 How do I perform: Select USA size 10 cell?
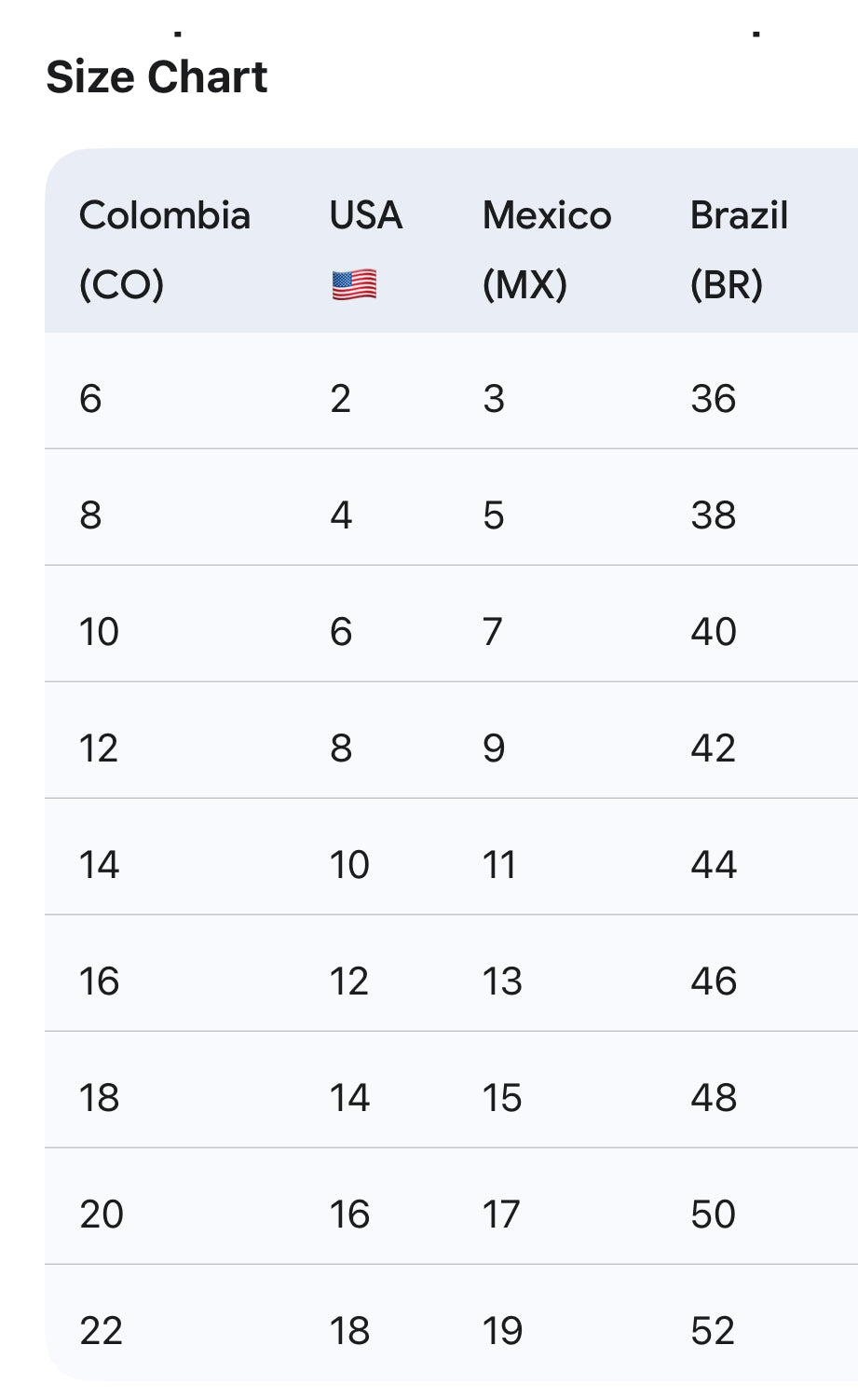point(349,865)
